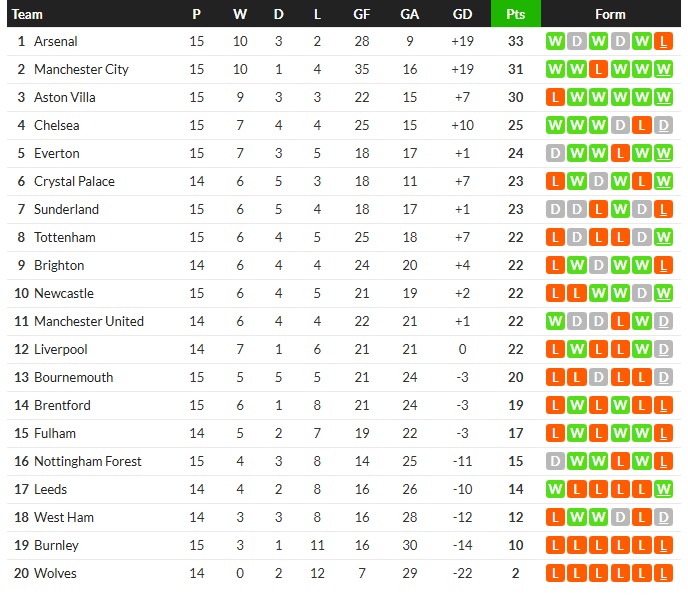Click Arsenal's most recent loss form badge
688x596 pixels.
tap(664, 42)
